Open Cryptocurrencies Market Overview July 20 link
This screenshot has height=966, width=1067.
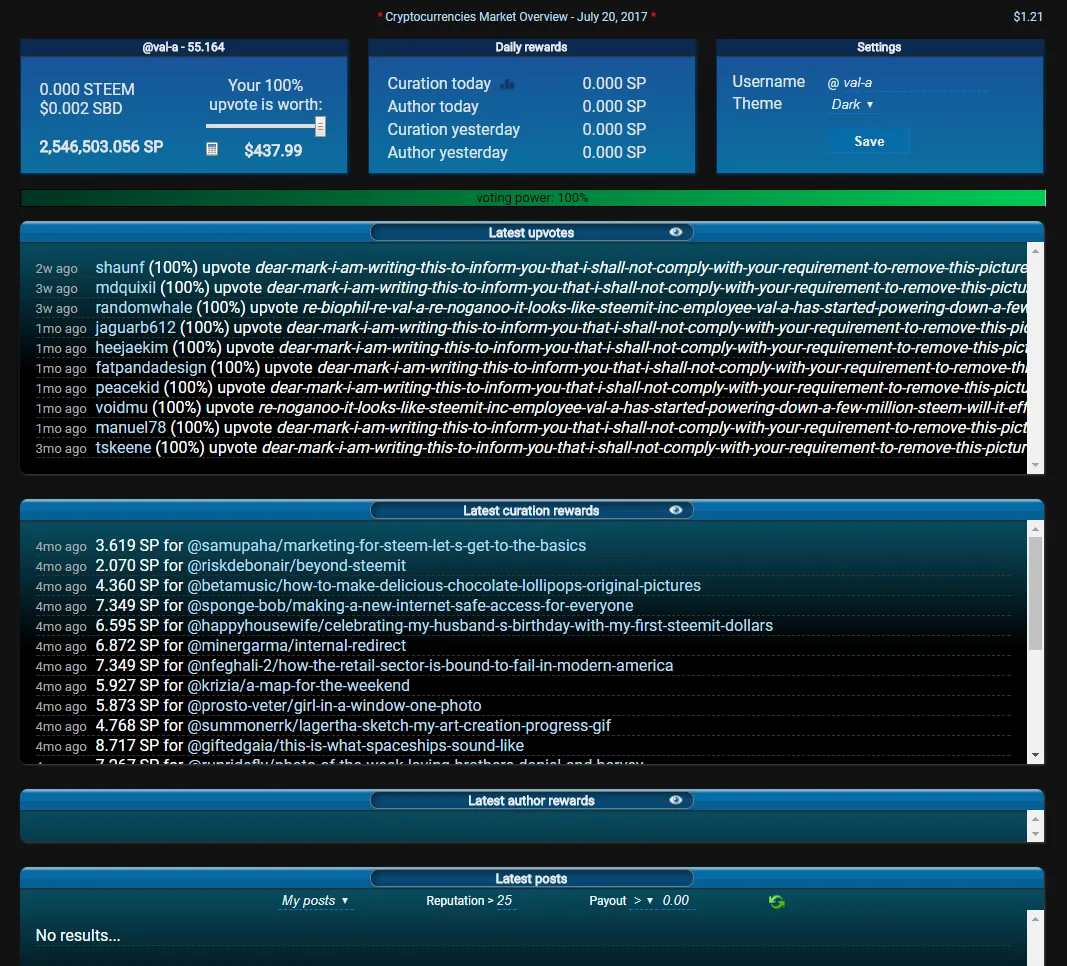coord(516,16)
